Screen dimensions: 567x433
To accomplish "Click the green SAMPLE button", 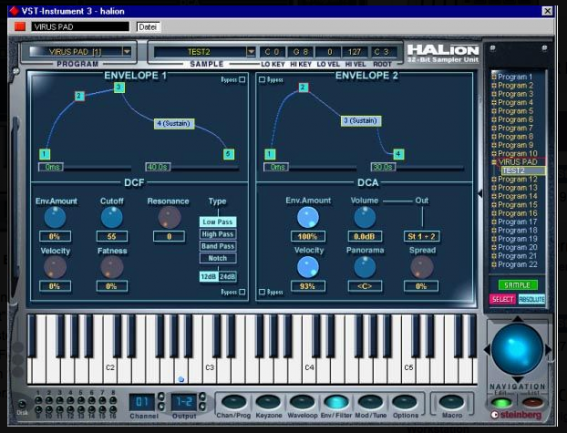I will pyautogui.click(x=518, y=285).
